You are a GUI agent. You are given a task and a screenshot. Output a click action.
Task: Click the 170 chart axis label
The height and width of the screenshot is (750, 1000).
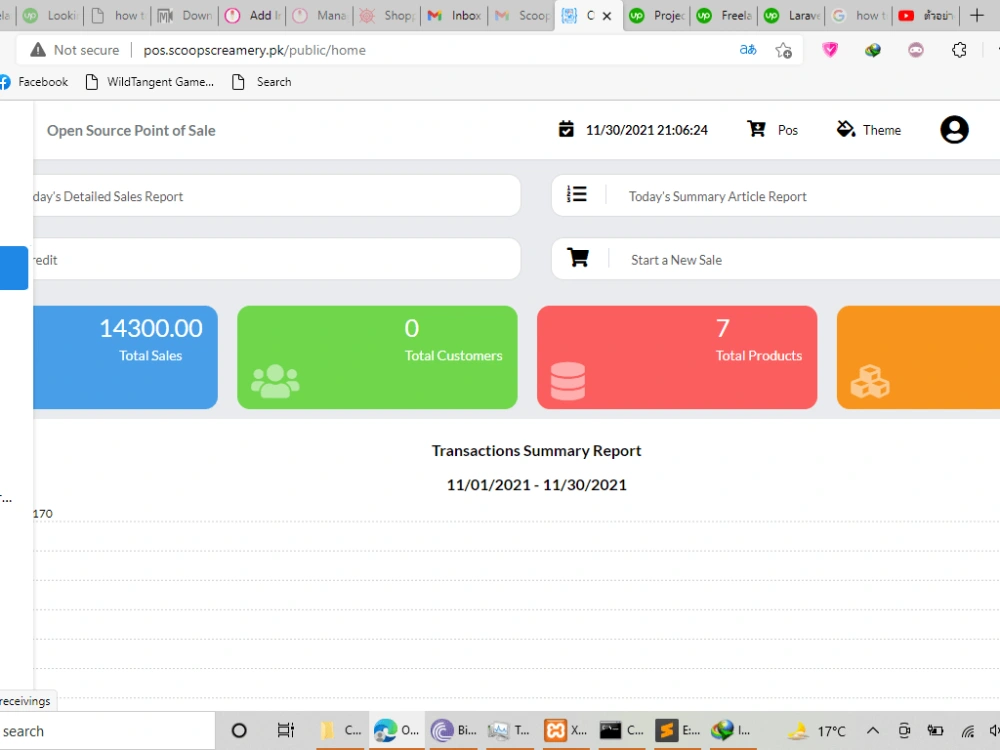[43, 513]
